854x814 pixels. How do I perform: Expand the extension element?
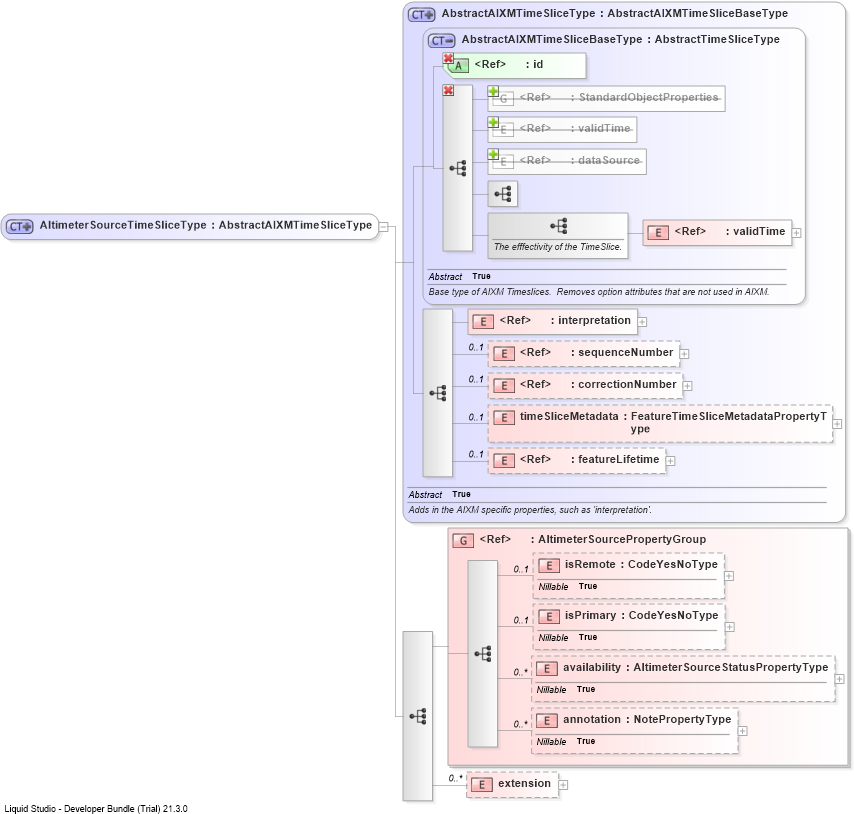pyautogui.click(x=563, y=785)
